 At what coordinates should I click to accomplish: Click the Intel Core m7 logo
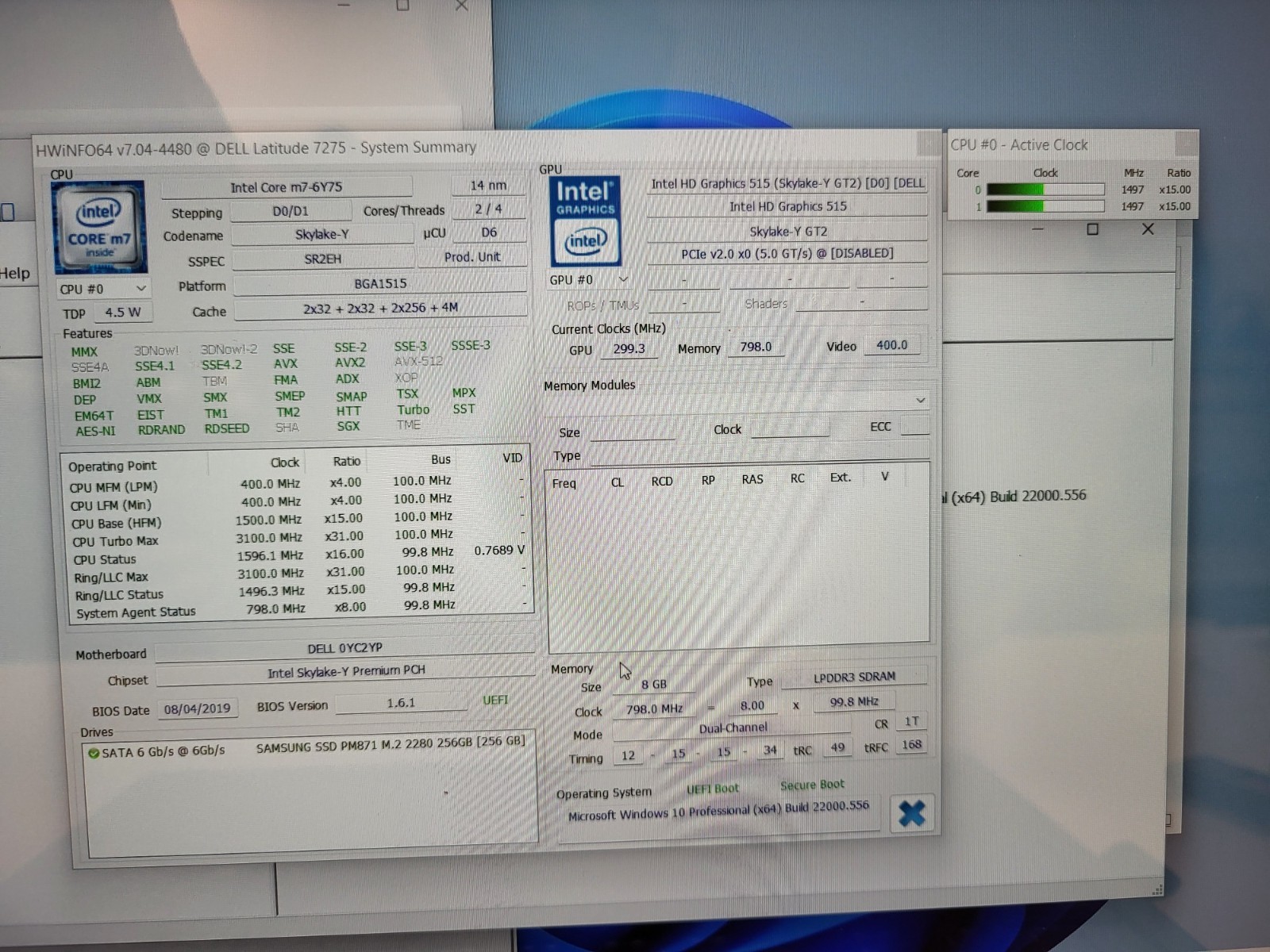98,228
